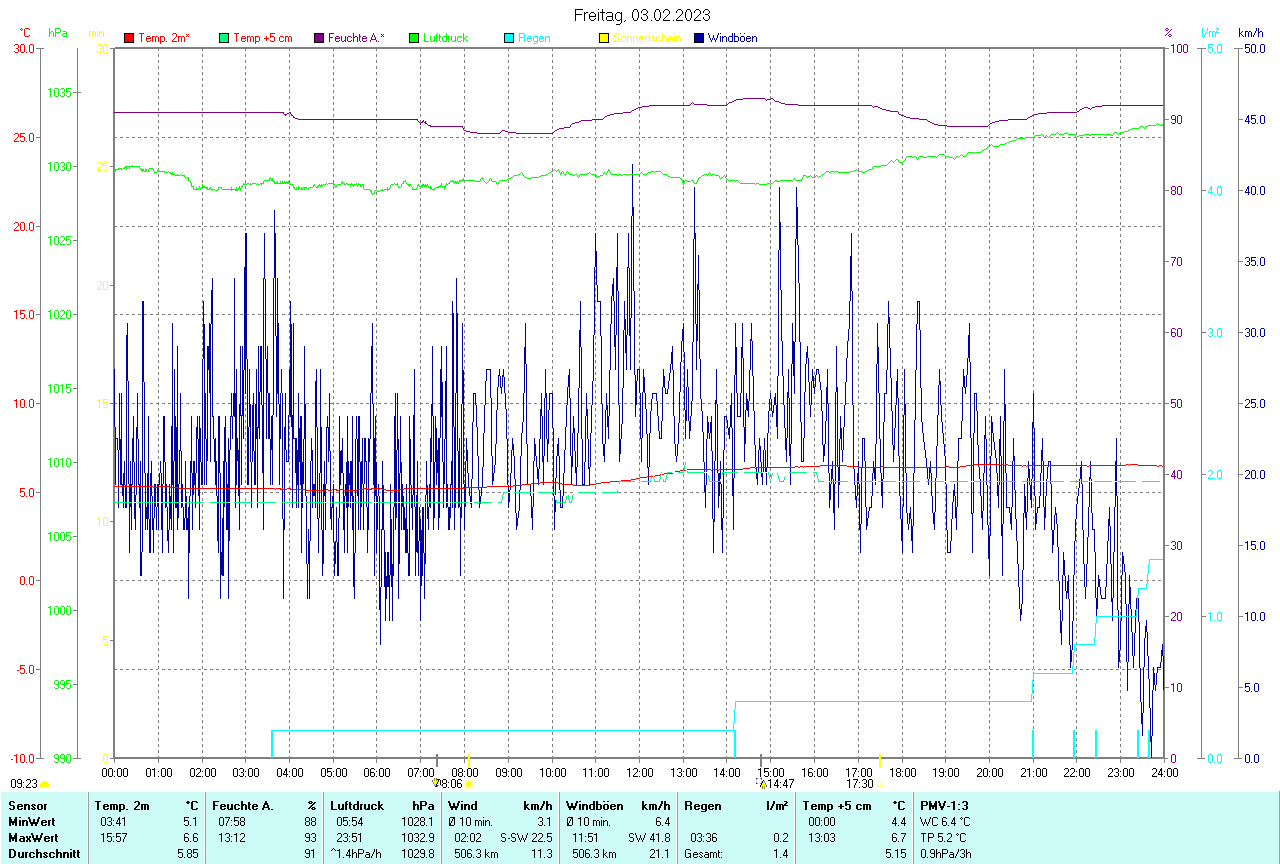
Task: Click the moon marker at 14:47
Action: pyautogui.click(x=762, y=784)
